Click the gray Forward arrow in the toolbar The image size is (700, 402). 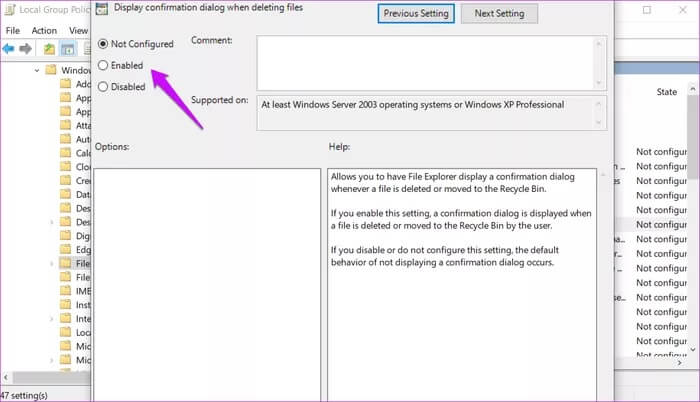(25, 48)
